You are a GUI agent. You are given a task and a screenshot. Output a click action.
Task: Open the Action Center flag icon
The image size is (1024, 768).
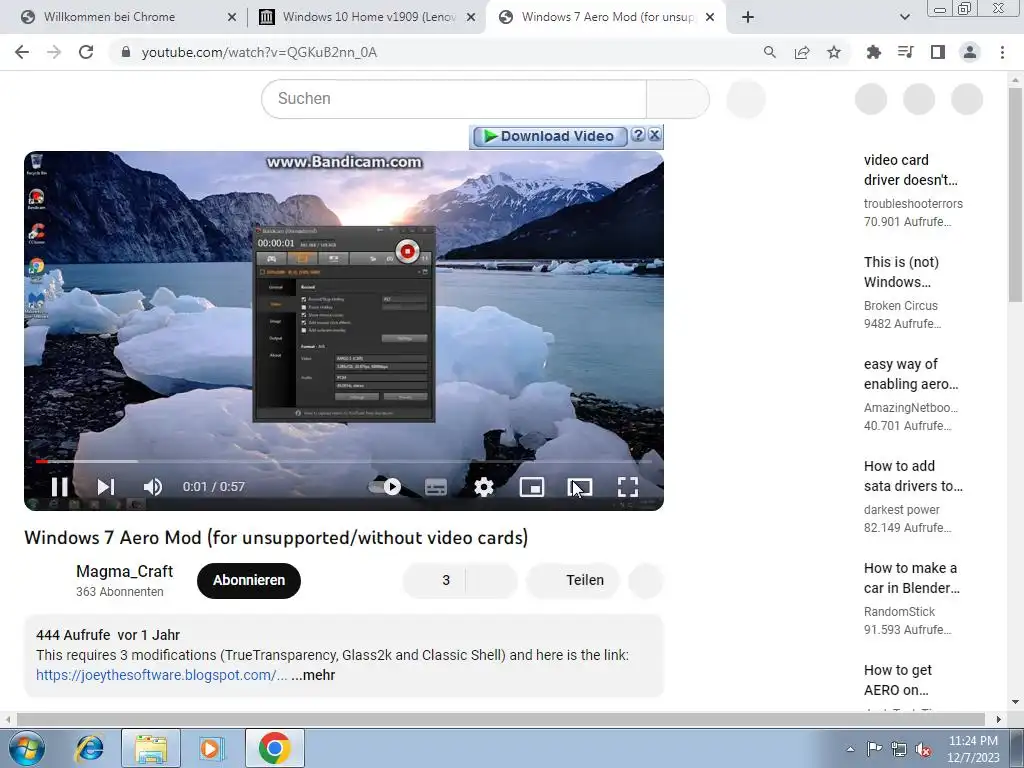(874, 749)
